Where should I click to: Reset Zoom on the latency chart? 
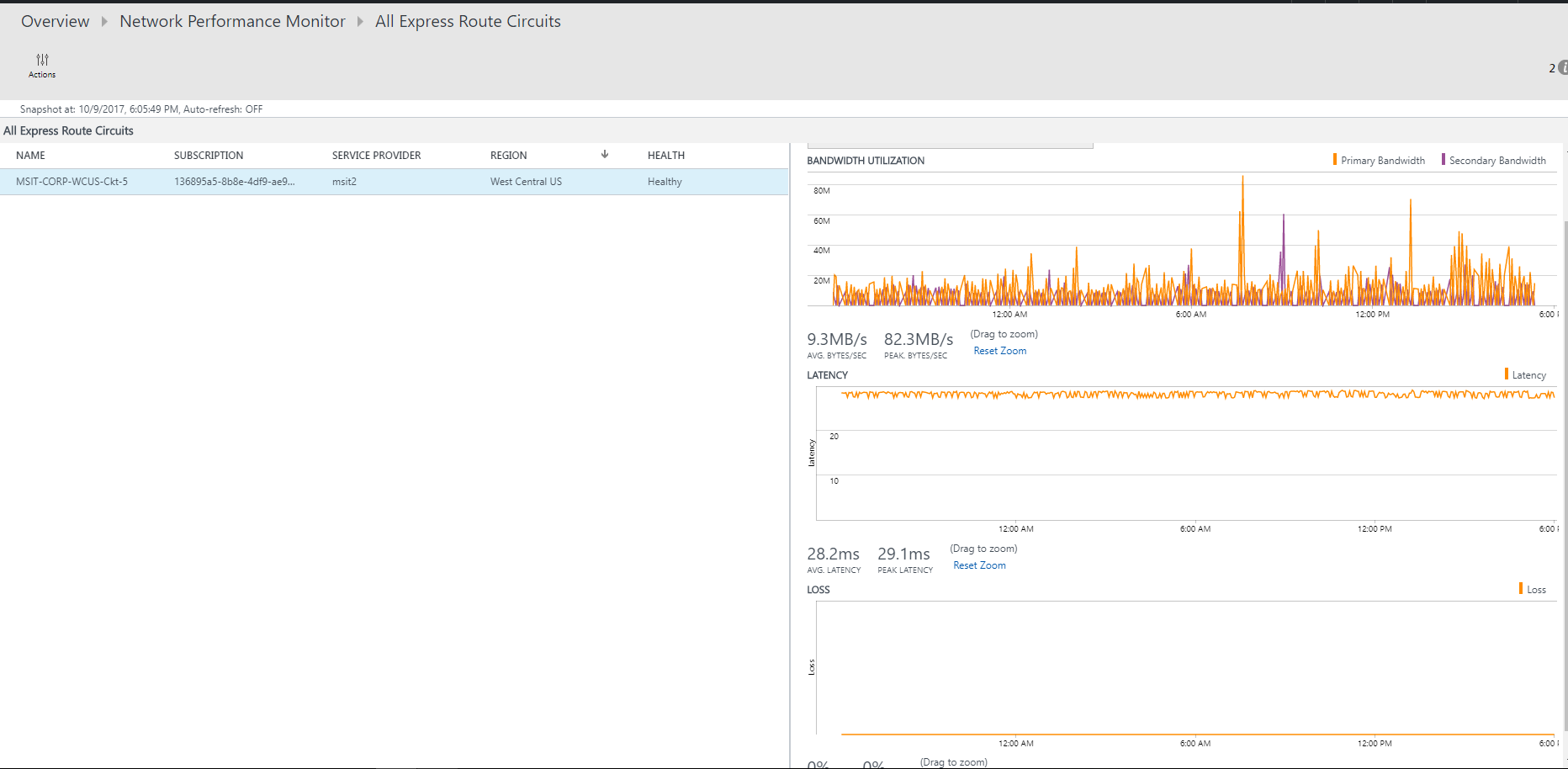coord(979,565)
